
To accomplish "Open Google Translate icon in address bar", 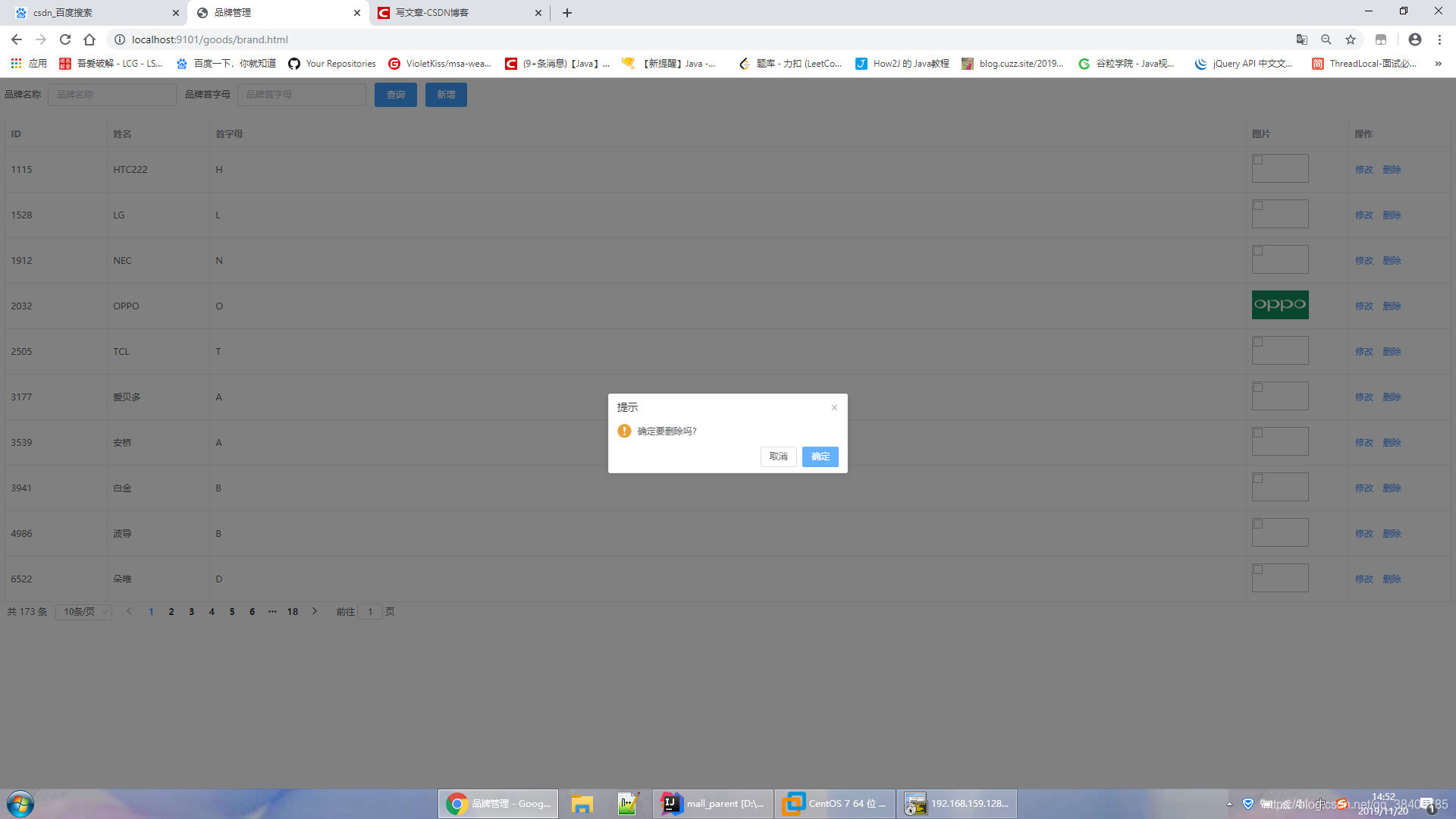I will click(1302, 39).
